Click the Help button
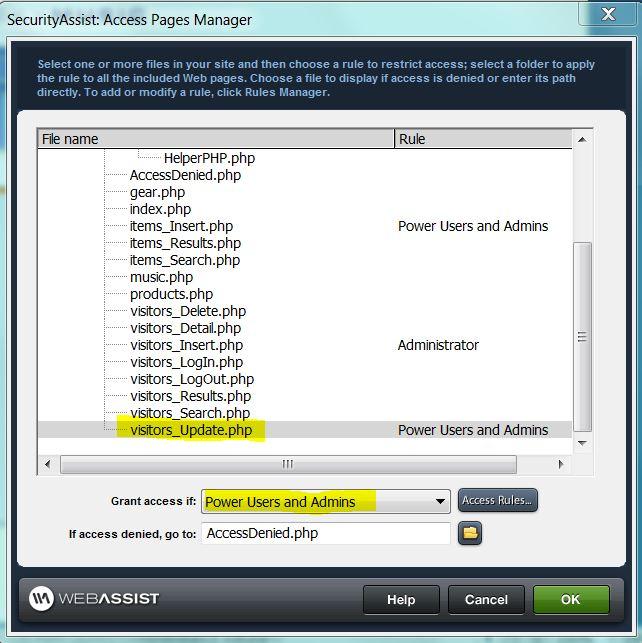 (401, 600)
